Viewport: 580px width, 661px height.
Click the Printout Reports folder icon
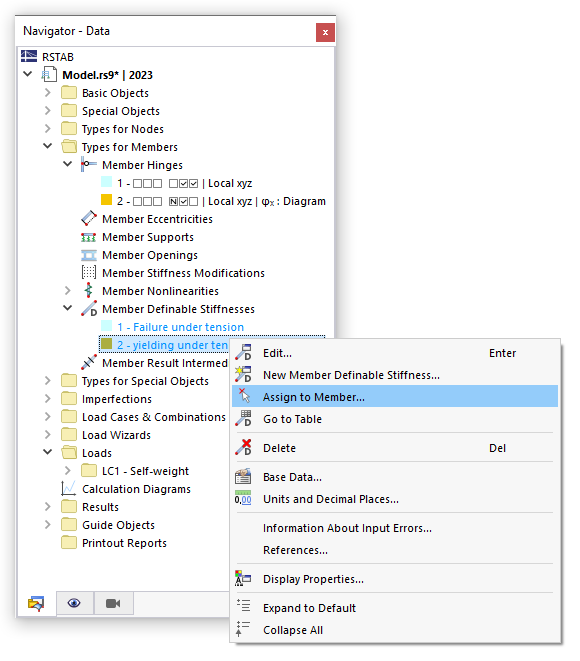click(x=69, y=543)
